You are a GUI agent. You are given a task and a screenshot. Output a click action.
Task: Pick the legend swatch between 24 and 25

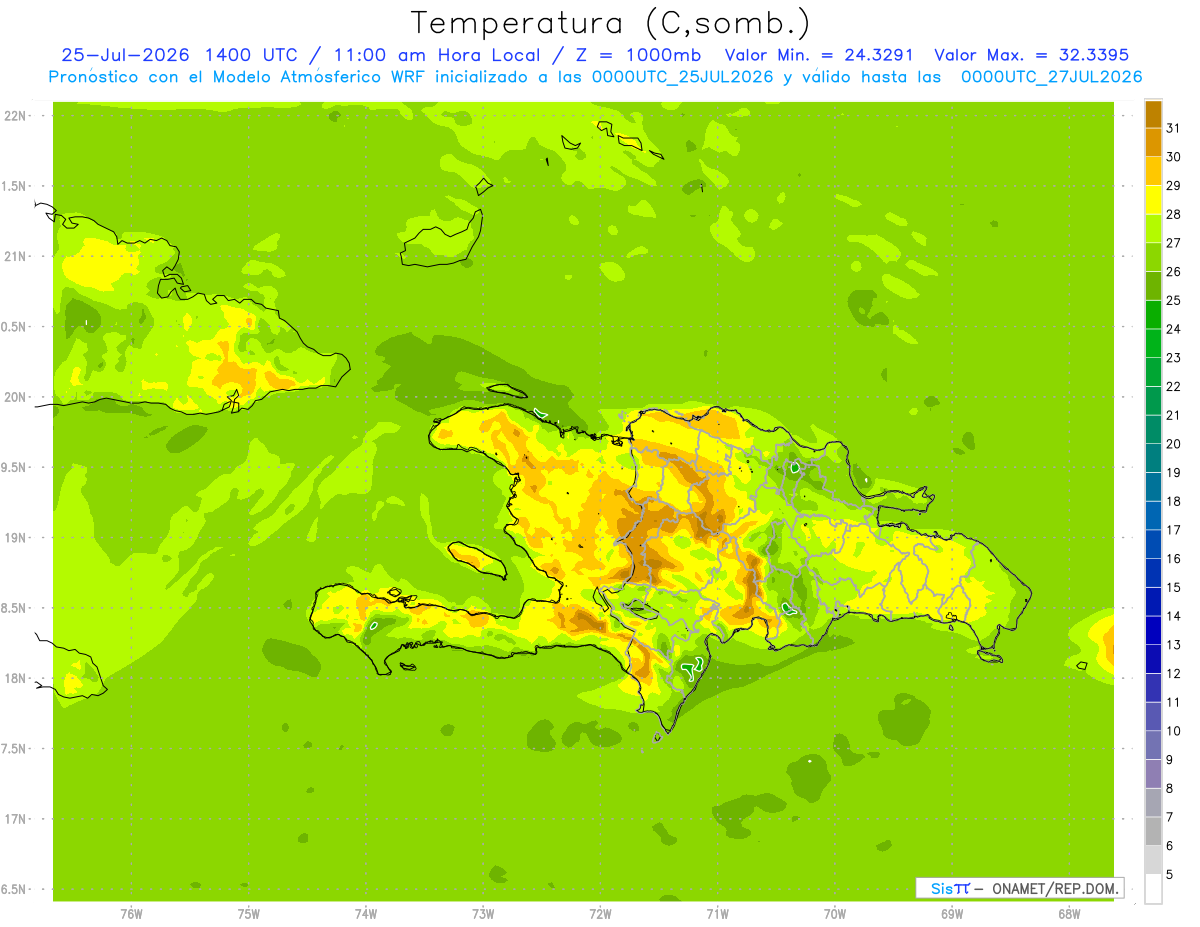point(1153,315)
